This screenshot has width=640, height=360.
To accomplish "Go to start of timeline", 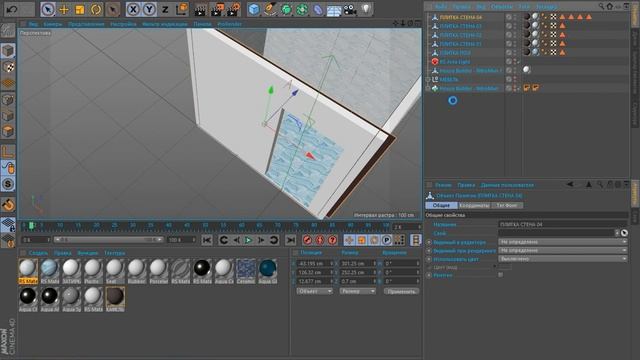I will point(207,240).
